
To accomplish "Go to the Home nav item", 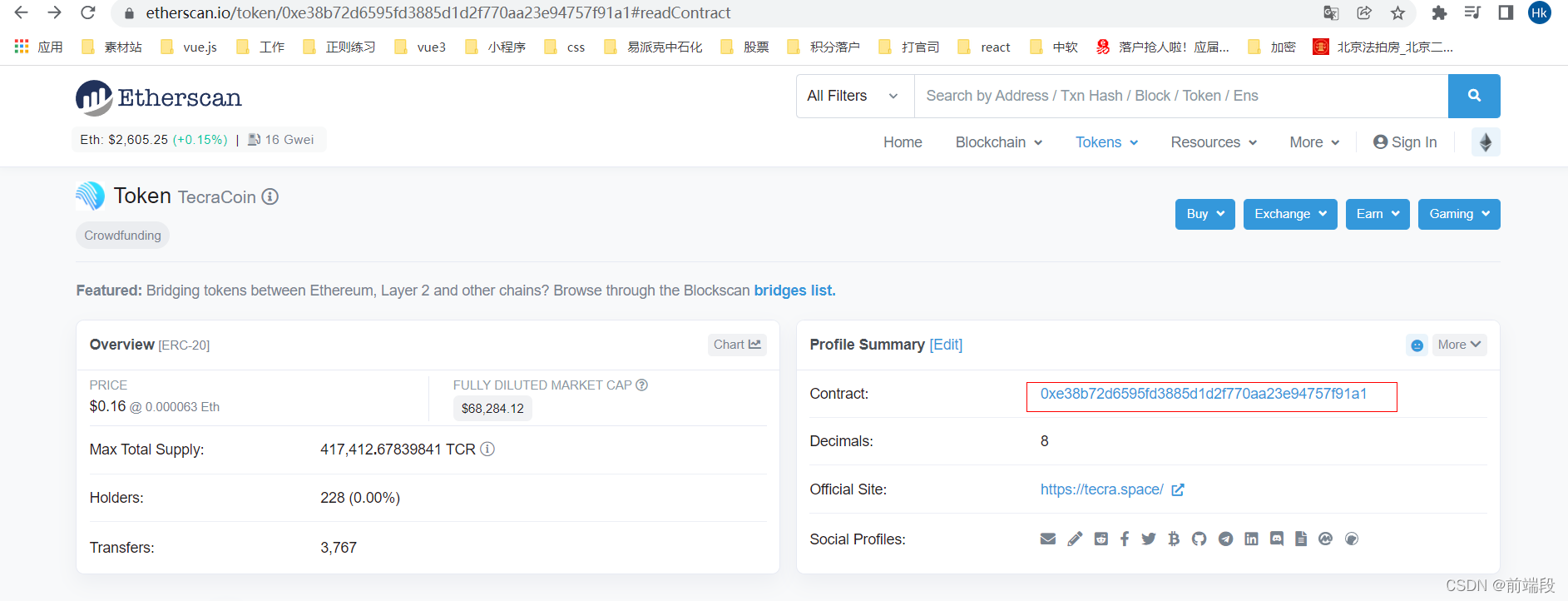I will point(903,142).
